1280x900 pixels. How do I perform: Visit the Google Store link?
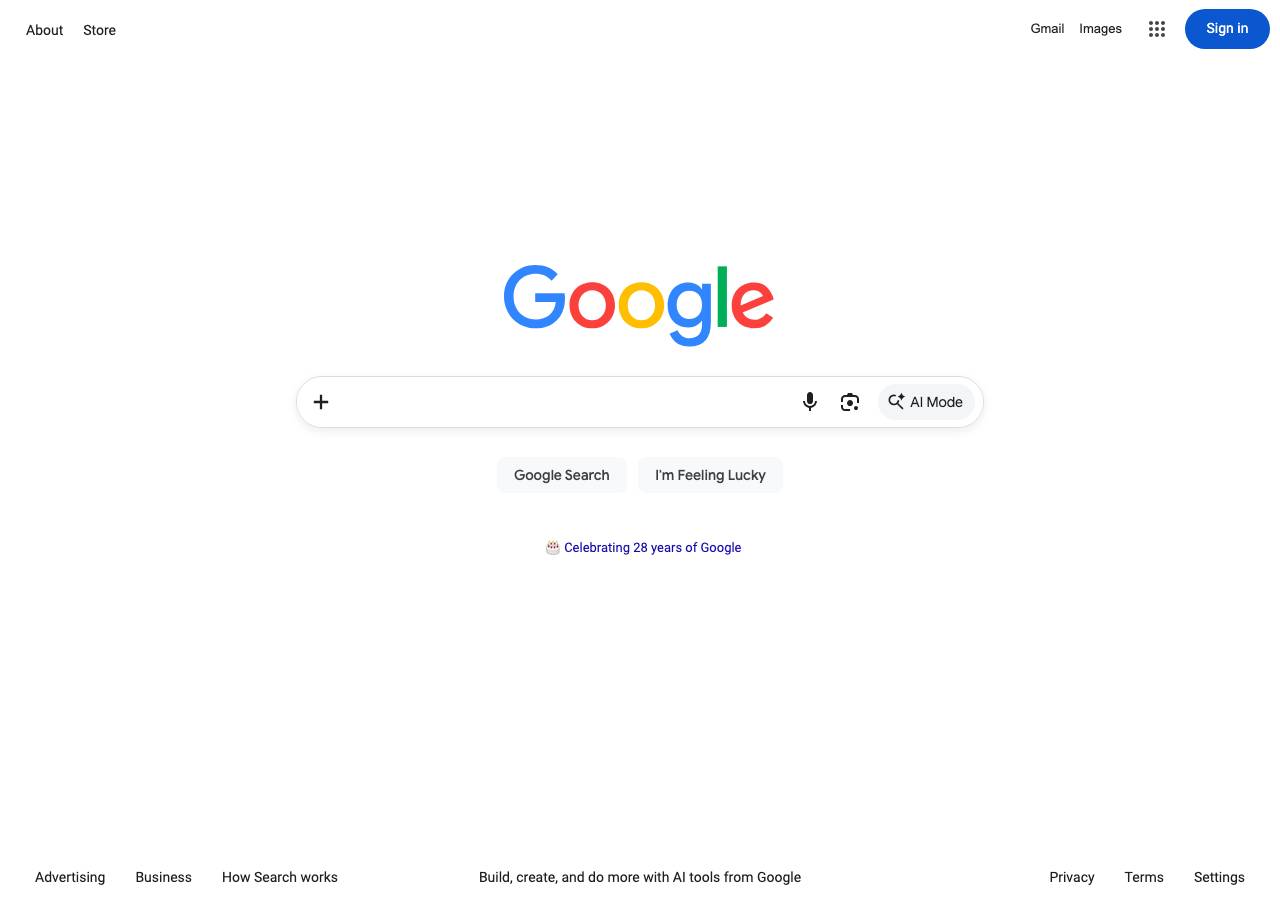[99, 30]
